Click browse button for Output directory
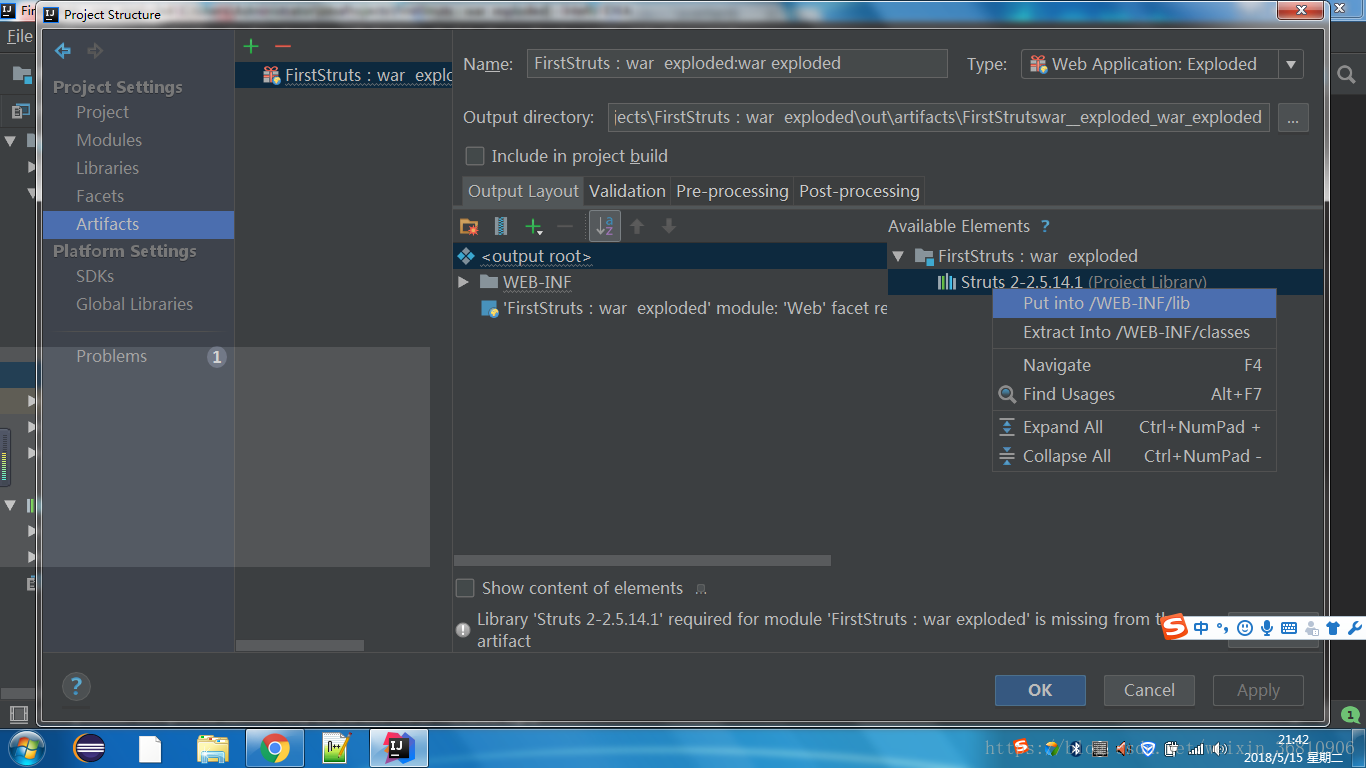Screen dimensions: 1366x768 pos(1293,118)
